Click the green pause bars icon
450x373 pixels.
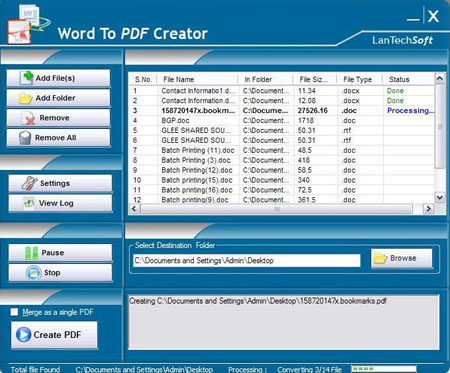pyautogui.click(x=32, y=253)
